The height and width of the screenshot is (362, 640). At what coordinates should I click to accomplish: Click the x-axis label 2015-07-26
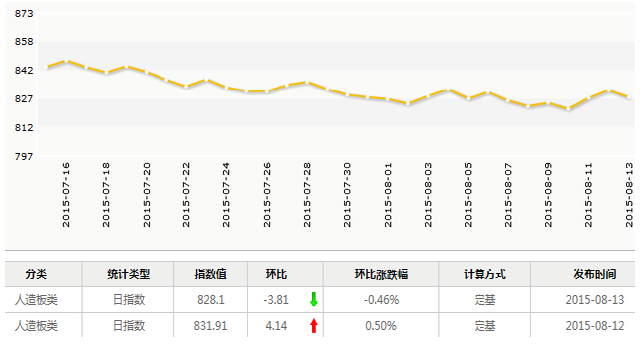[267, 195]
